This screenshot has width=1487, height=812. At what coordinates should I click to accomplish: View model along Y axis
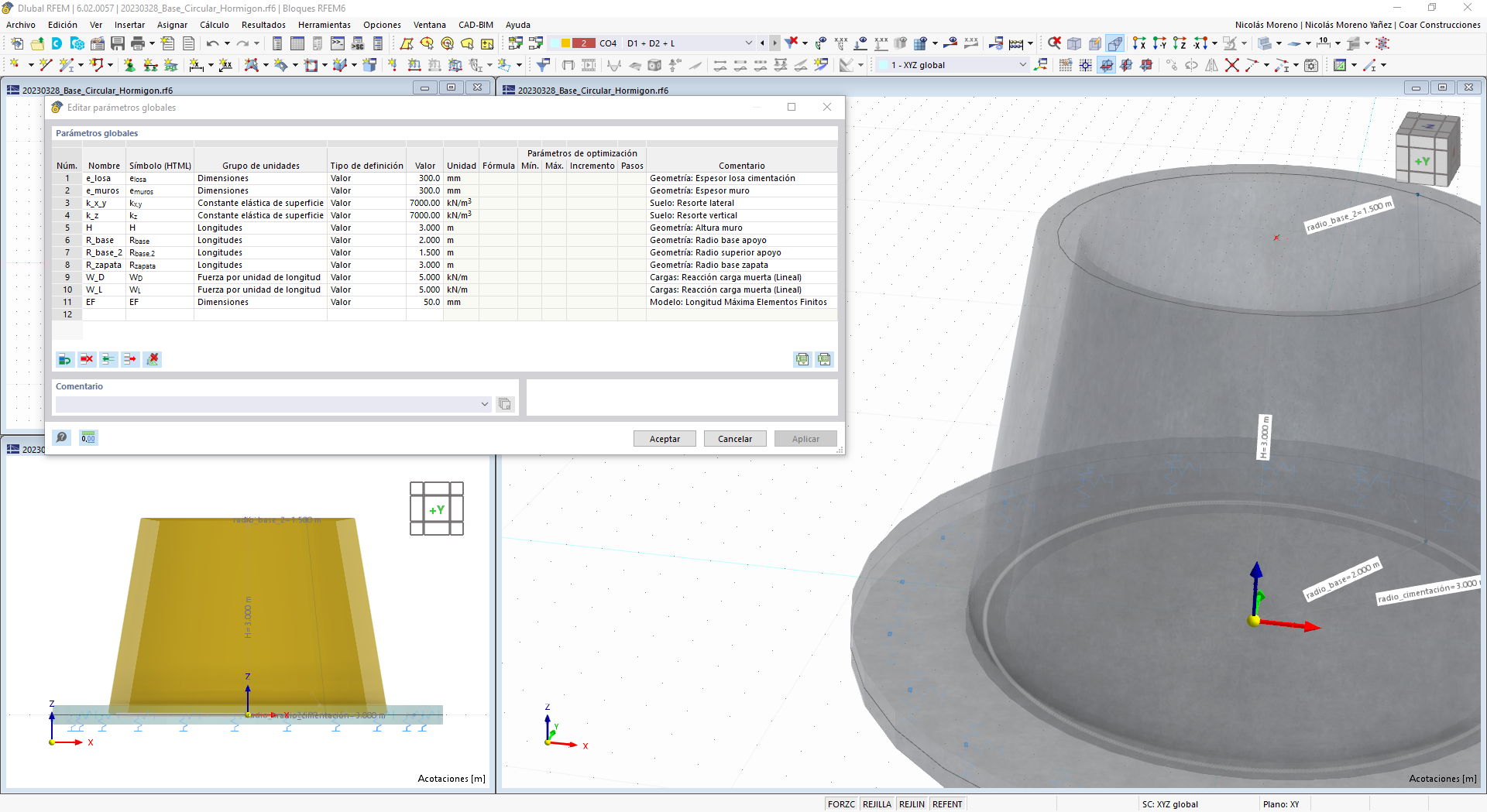coord(1159,43)
